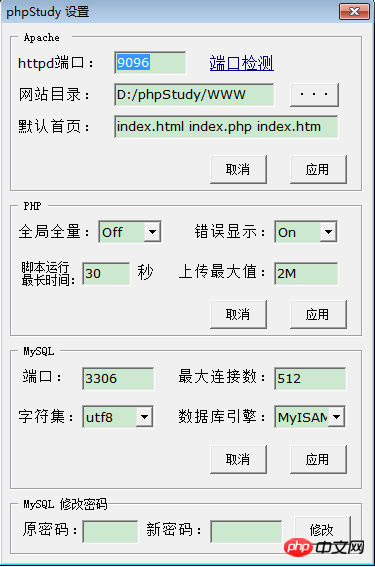
Task: Cancel changes in the PHP section
Action: [x=238, y=314]
